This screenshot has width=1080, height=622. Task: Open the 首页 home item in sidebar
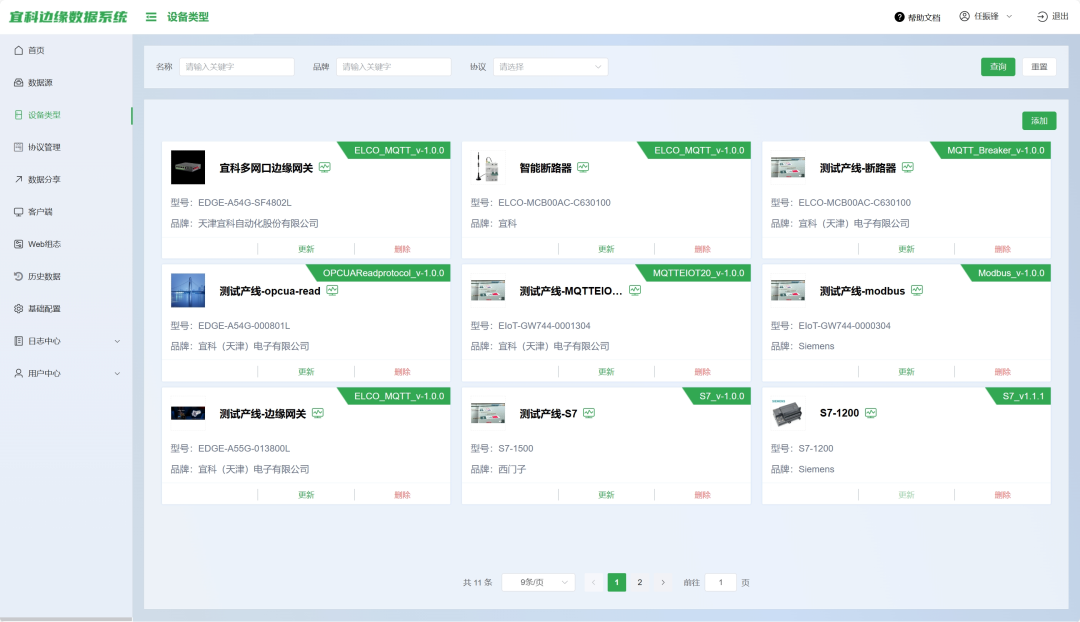coord(36,50)
